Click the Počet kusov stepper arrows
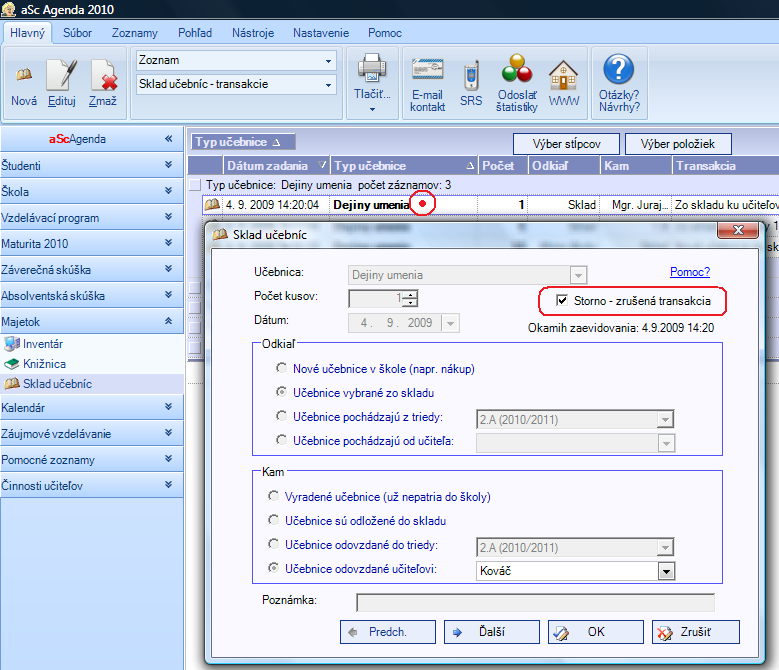 click(x=410, y=298)
